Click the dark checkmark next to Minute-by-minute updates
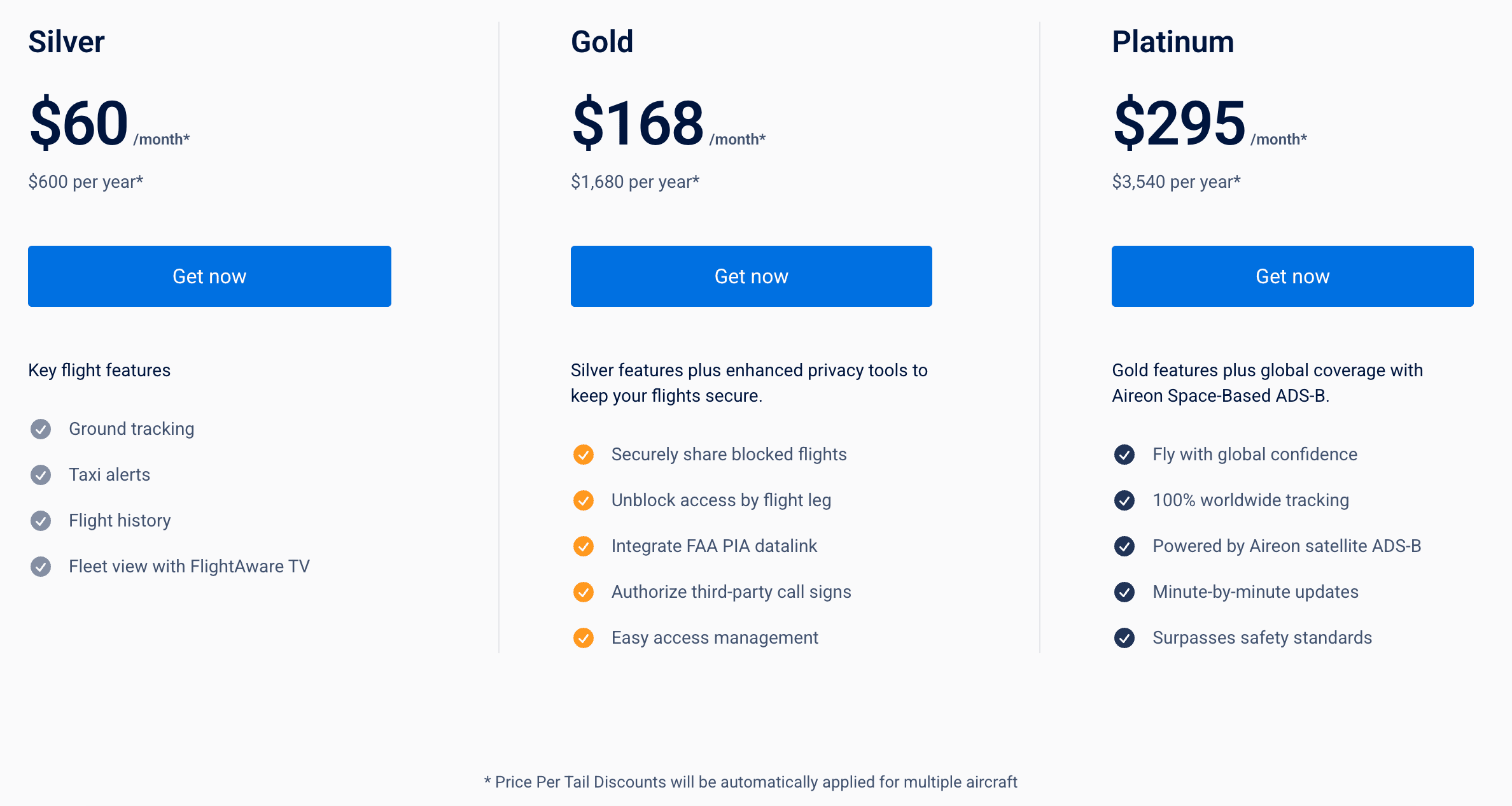 point(1124,592)
